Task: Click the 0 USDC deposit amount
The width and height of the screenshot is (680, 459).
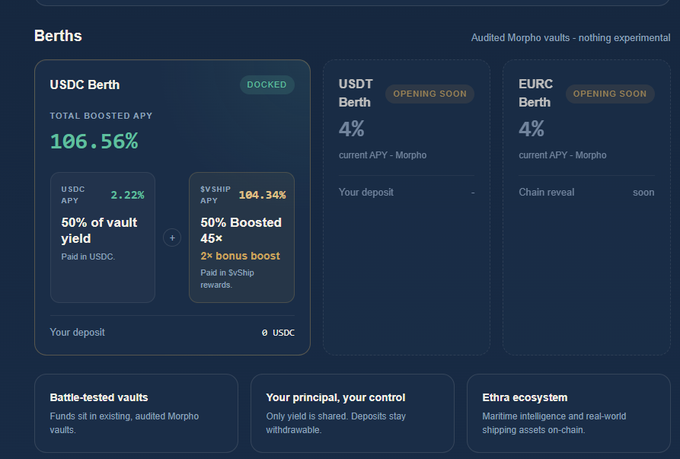Action: click(x=278, y=333)
